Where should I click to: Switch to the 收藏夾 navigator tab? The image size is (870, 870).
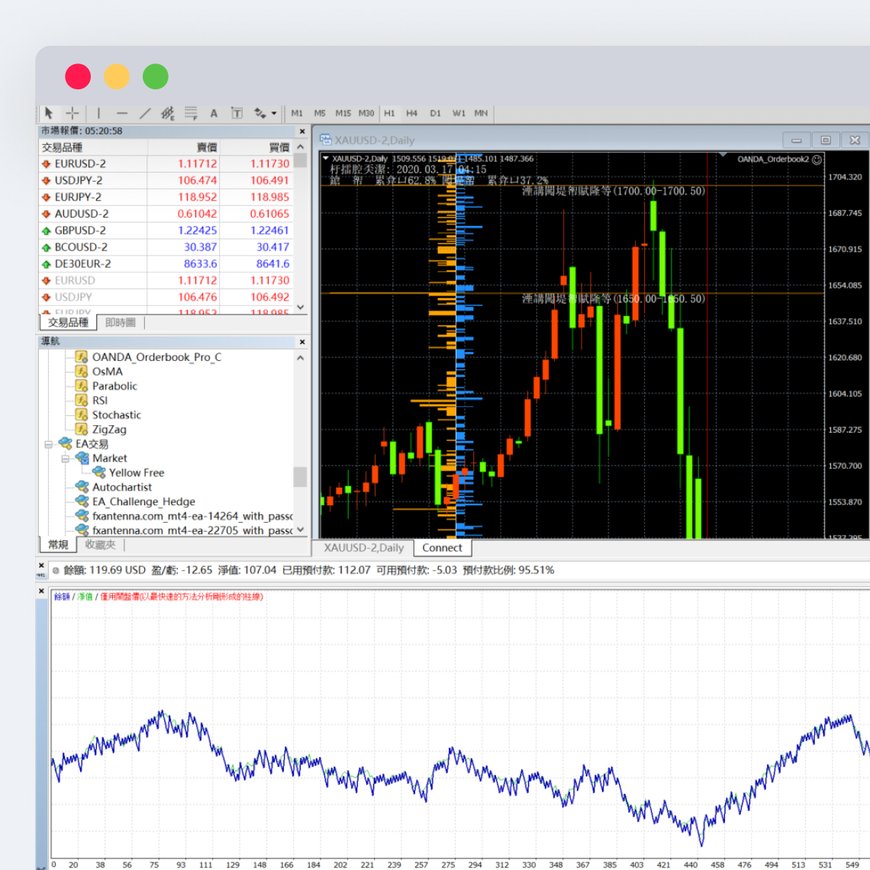[100, 545]
